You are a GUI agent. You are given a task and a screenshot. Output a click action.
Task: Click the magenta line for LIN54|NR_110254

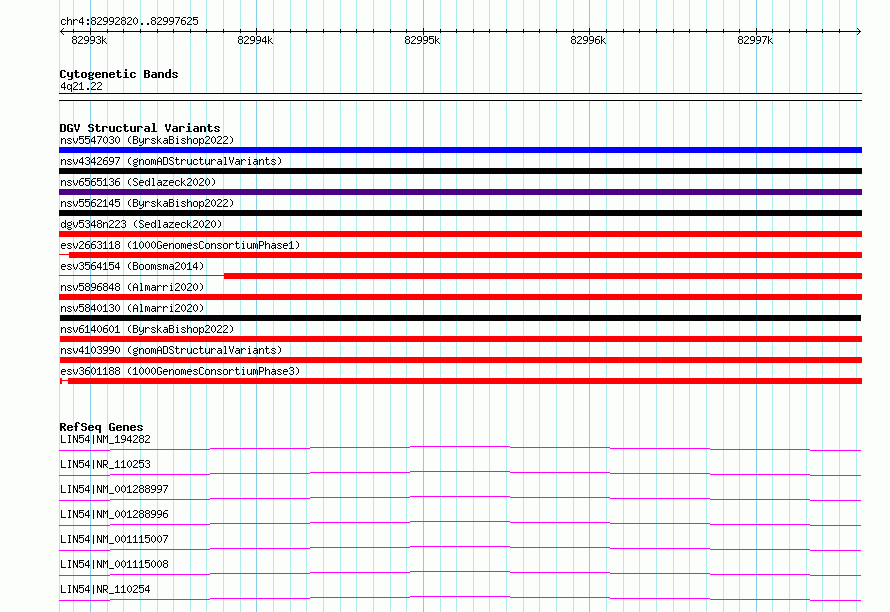460,598
